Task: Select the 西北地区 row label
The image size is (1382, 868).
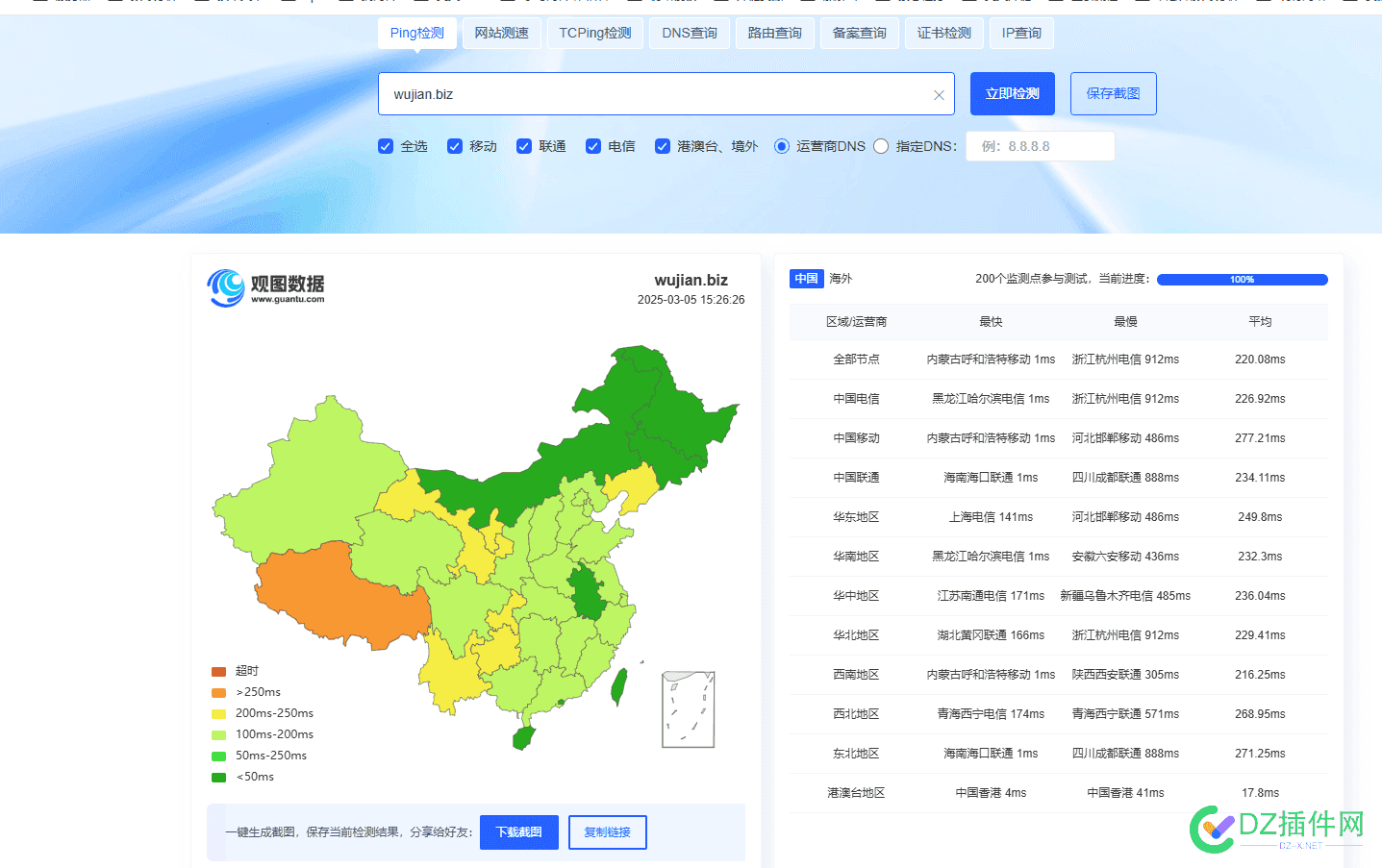Action: click(x=856, y=714)
